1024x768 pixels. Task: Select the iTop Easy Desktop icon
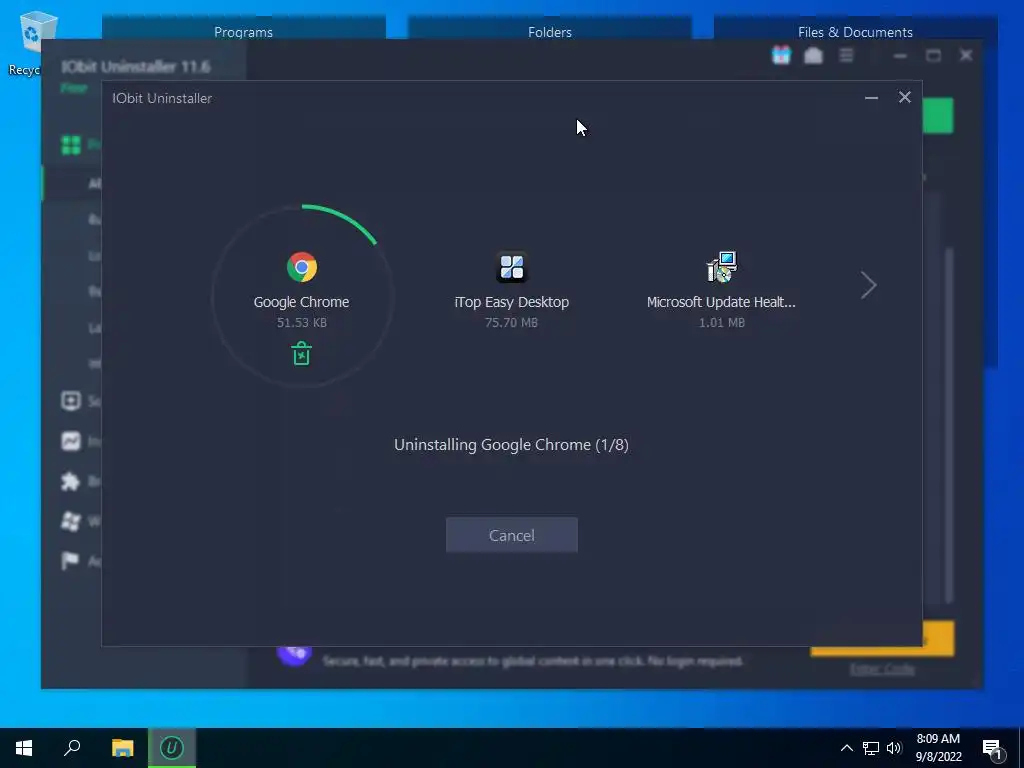pos(511,266)
